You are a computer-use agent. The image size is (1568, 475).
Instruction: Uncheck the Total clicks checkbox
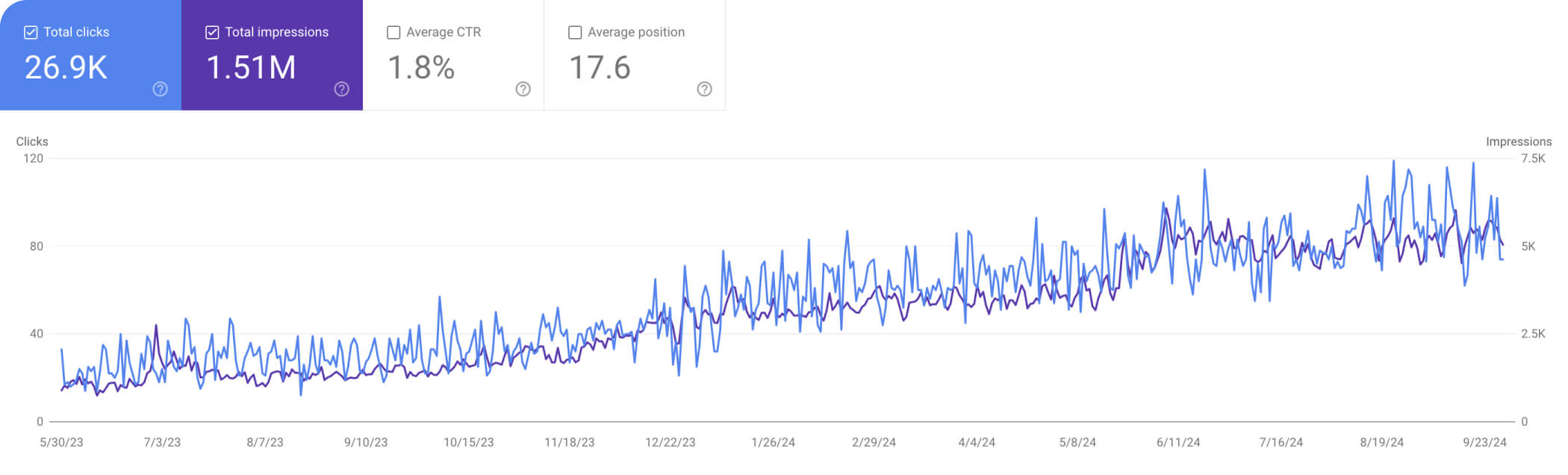point(31,32)
